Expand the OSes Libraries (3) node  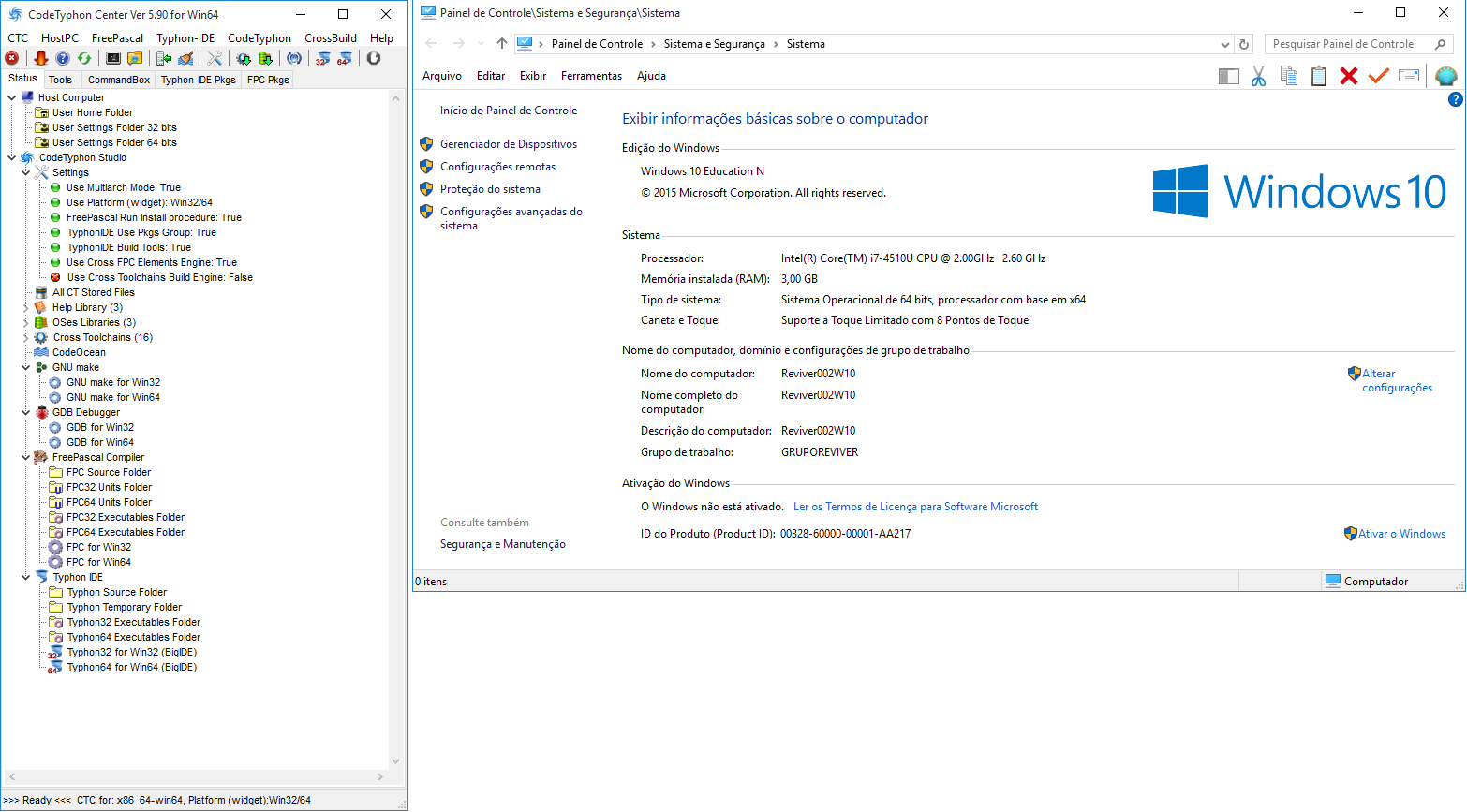[25, 322]
